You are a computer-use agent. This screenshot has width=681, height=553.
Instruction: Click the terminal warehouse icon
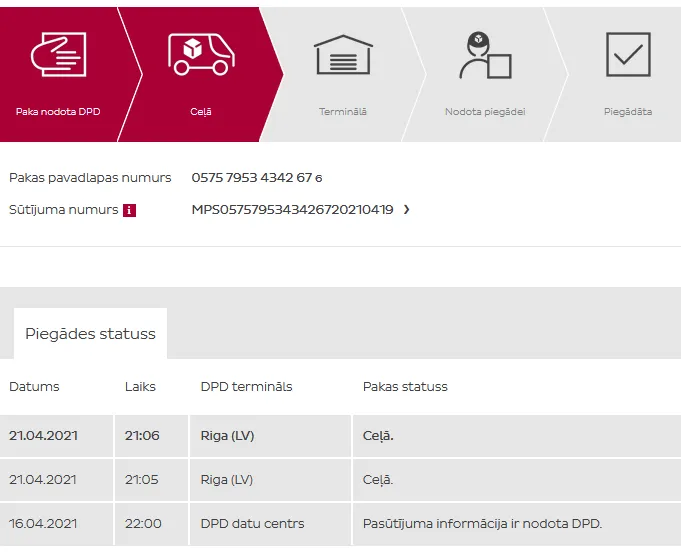343,54
